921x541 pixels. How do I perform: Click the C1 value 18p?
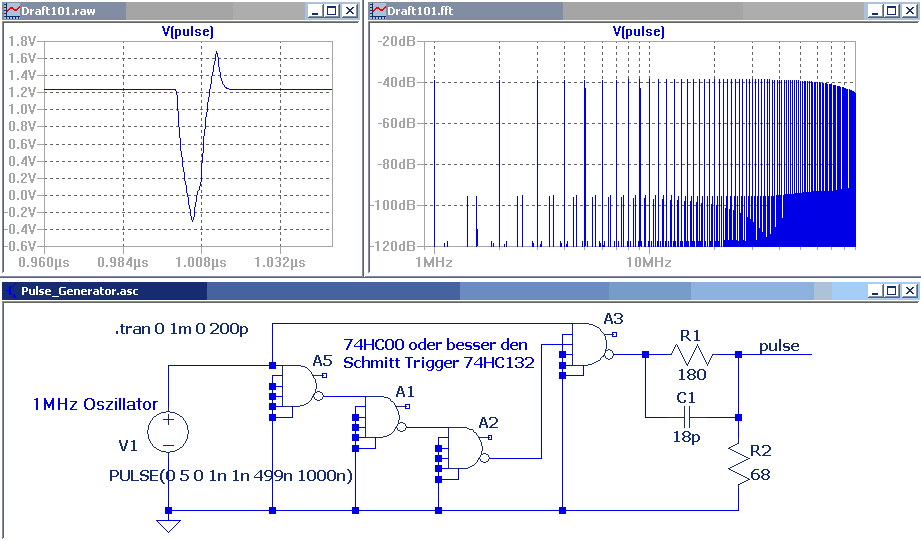(686, 437)
